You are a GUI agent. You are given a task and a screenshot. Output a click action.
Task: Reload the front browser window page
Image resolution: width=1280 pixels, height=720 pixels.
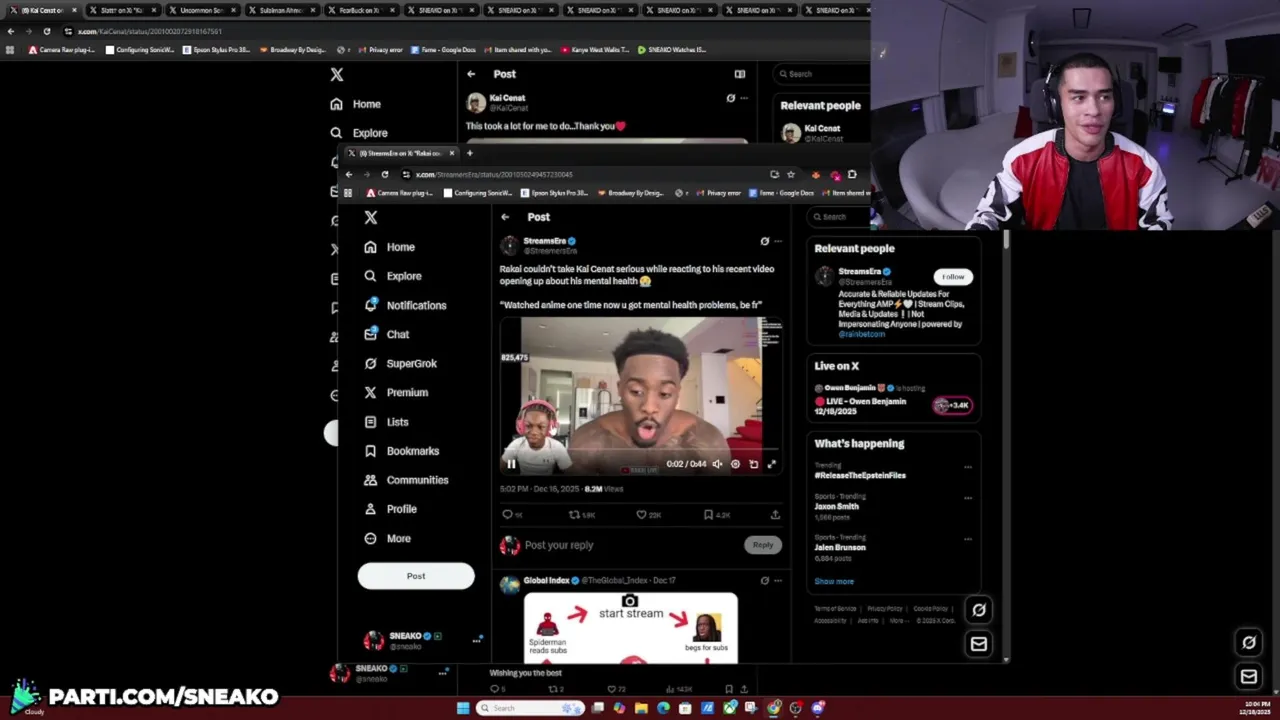click(384, 174)
